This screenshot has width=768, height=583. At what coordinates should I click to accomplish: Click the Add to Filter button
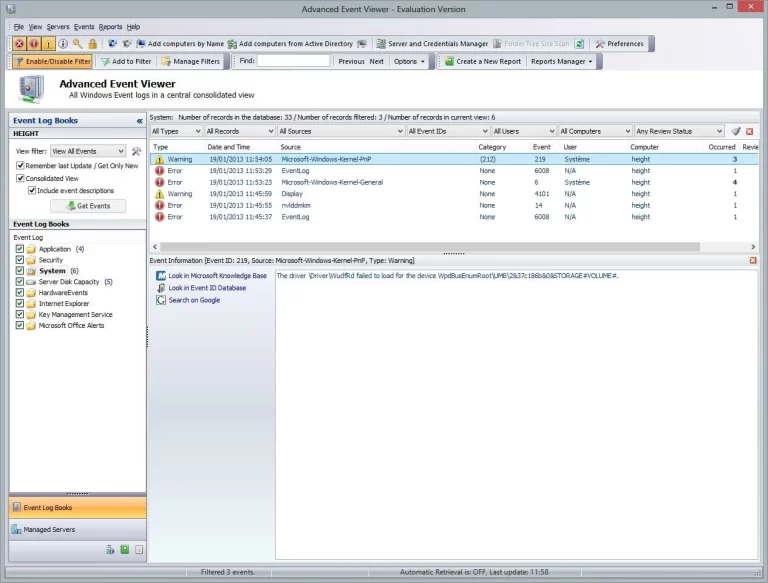click(126, 61)
